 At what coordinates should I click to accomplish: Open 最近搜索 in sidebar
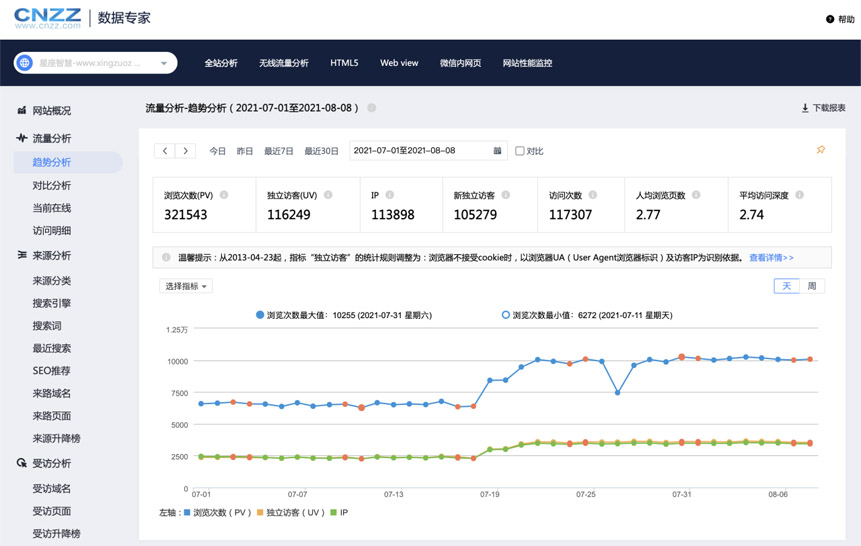tap(52, 348)
